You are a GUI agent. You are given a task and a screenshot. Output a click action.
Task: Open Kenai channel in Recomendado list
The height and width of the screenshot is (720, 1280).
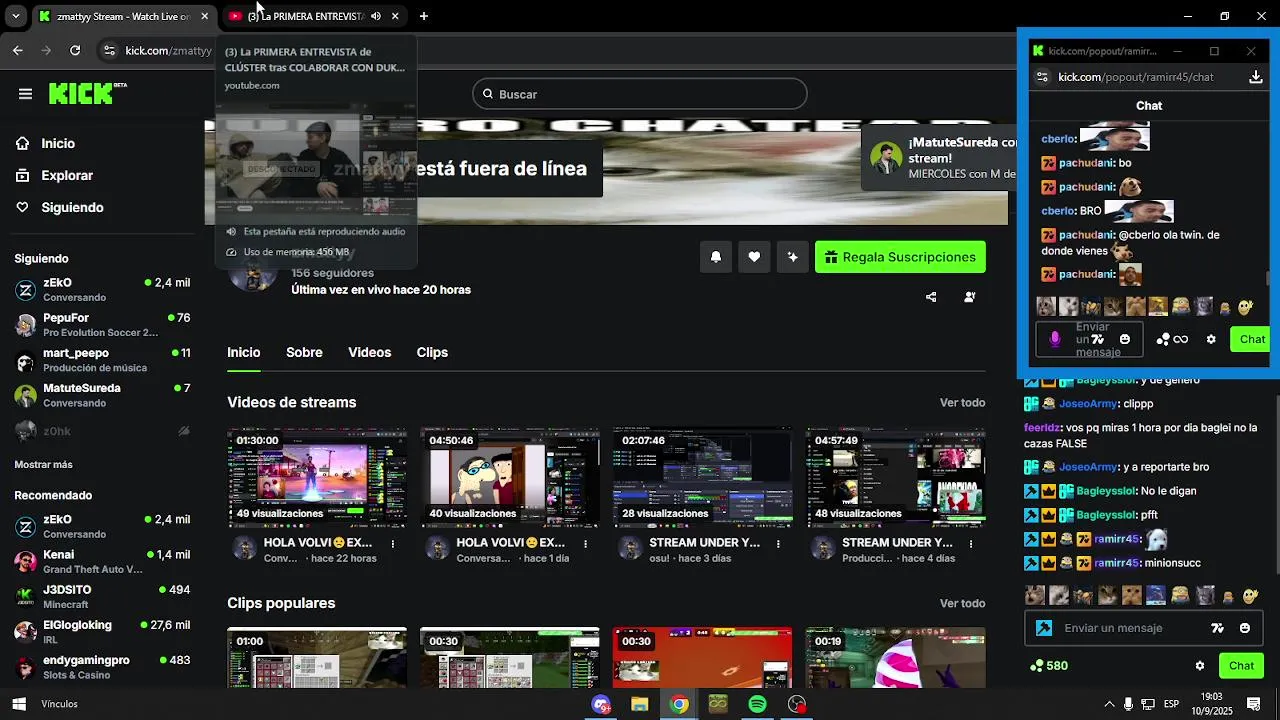coord(102,561)
